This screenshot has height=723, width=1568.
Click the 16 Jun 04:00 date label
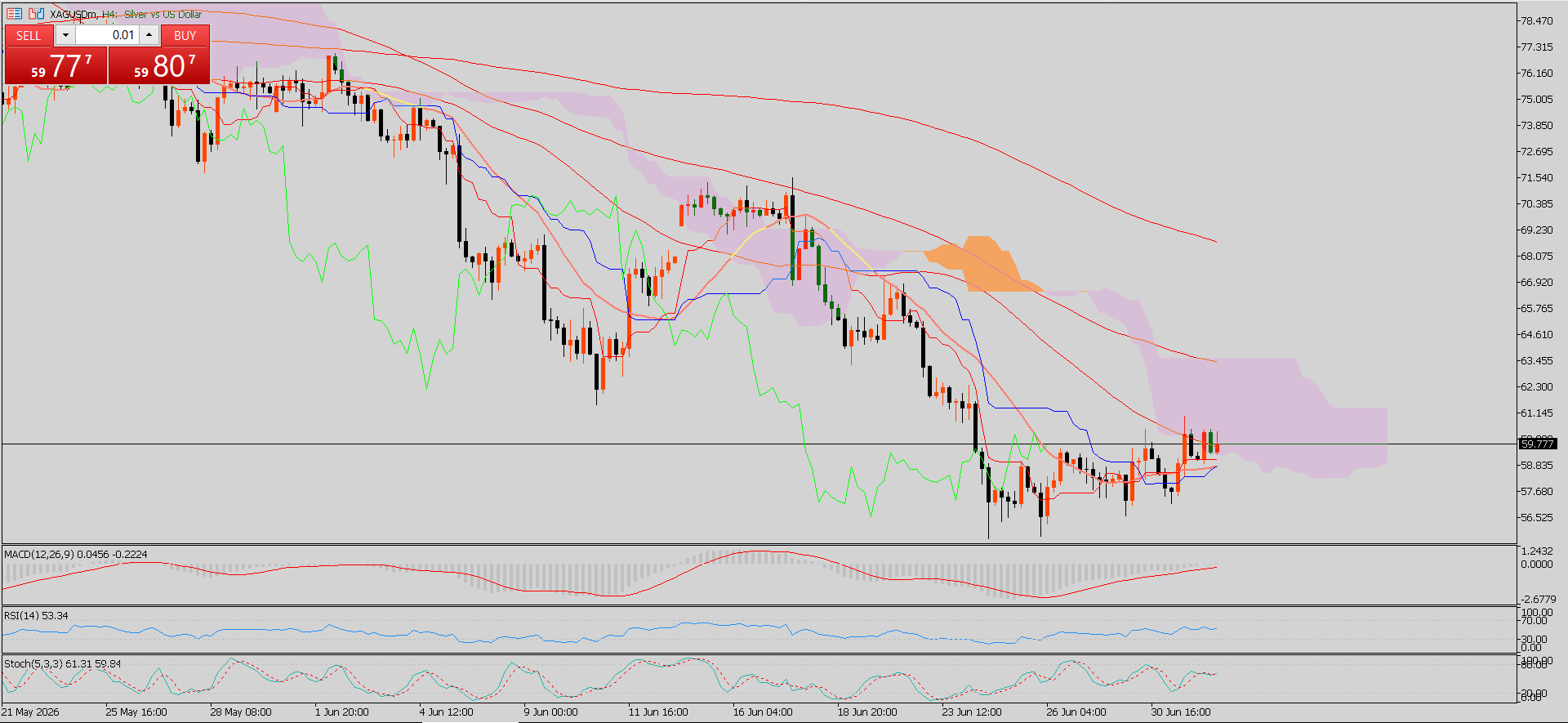pos(763,712)
